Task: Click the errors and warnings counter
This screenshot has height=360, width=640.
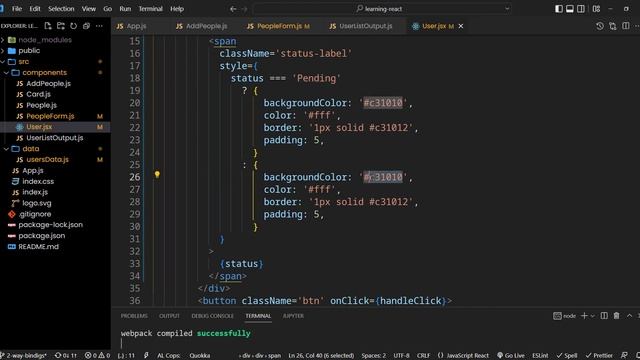Action: (x=97, y=356)
